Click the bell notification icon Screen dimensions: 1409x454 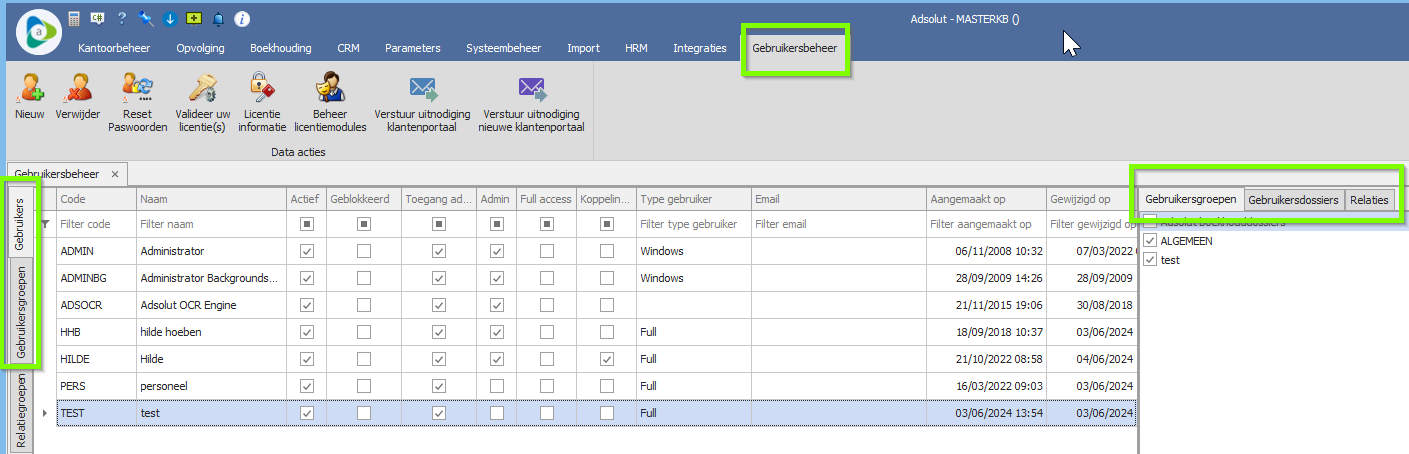point(218,19)
